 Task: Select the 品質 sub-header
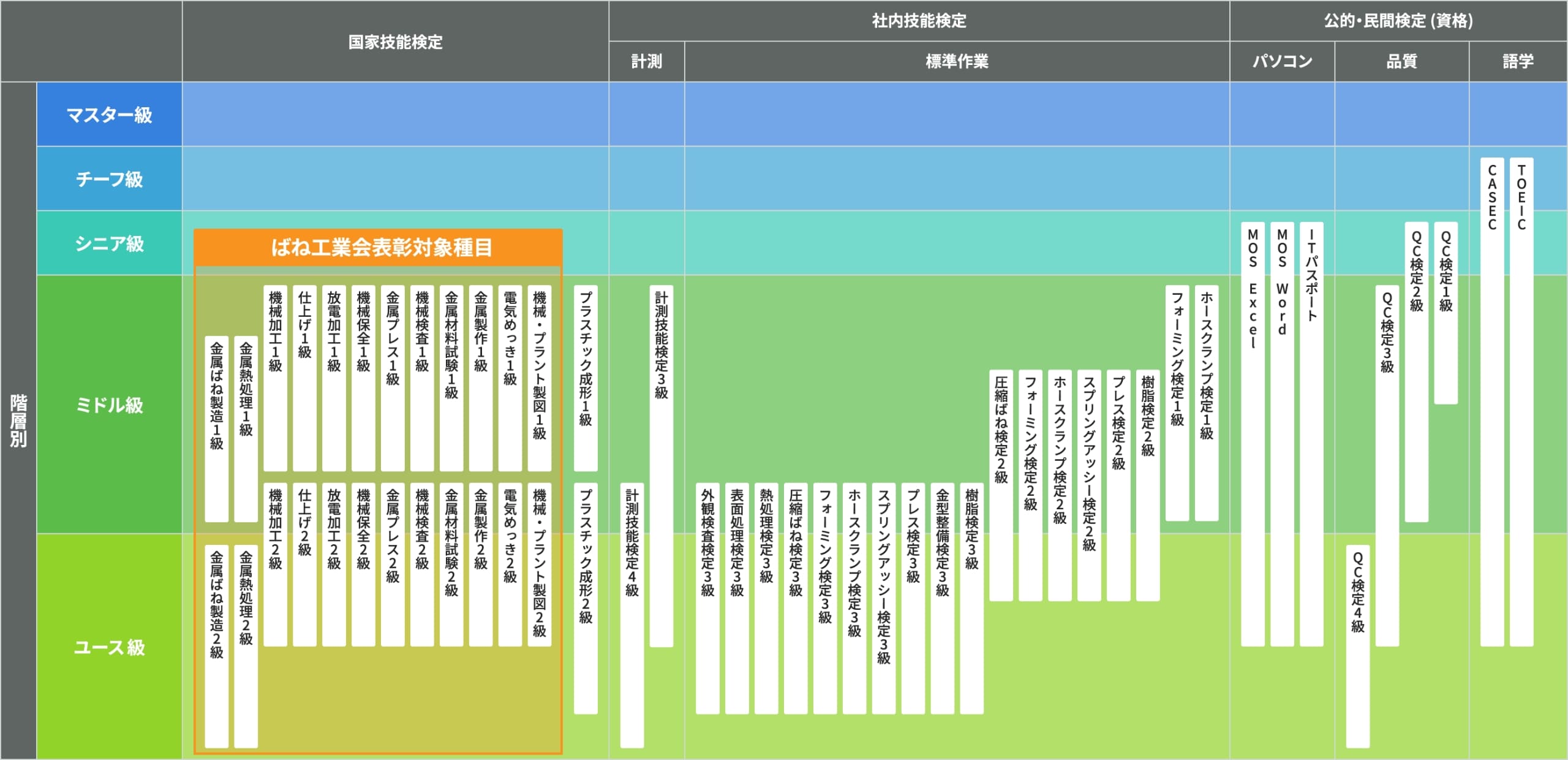(x=1401, y=61)
